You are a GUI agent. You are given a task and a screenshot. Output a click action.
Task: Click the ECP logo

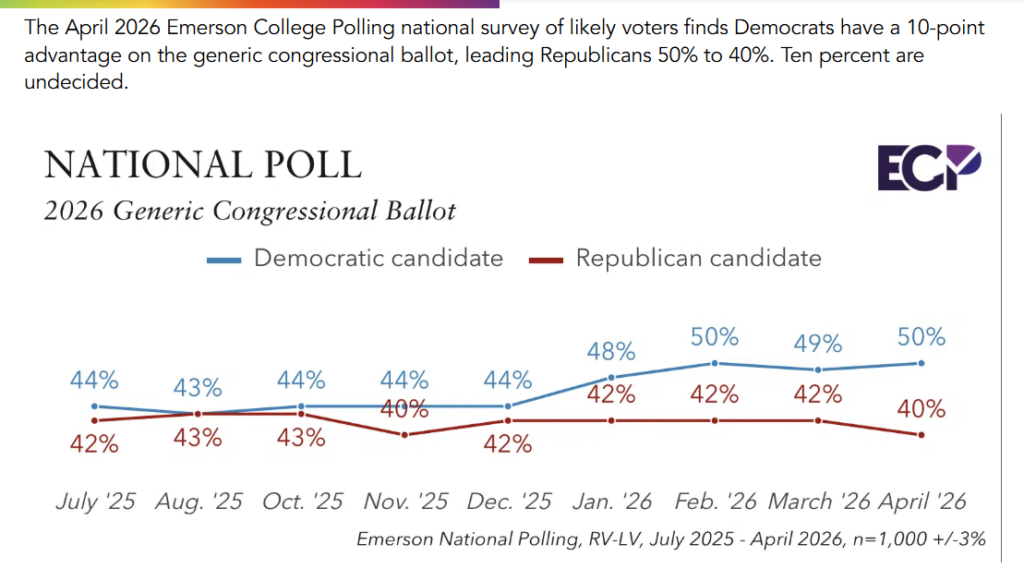pyautogui.click(x=929, y=168)
